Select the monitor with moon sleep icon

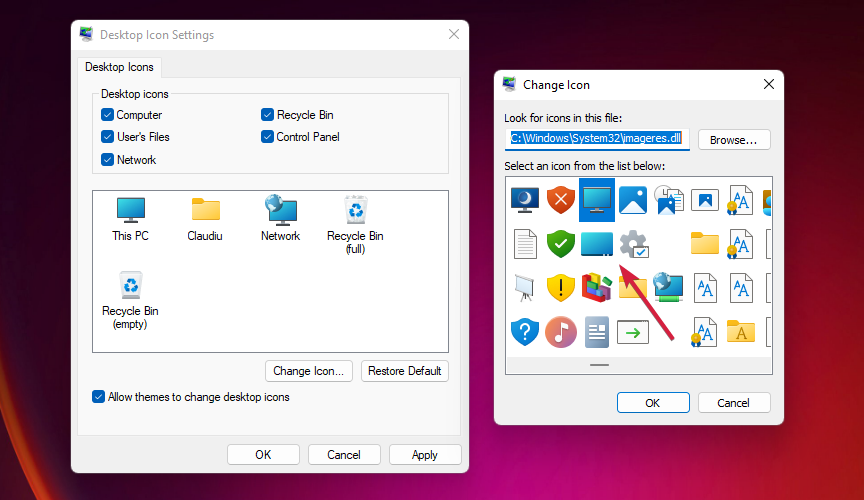pyautogui.click(x=525, y=200)
